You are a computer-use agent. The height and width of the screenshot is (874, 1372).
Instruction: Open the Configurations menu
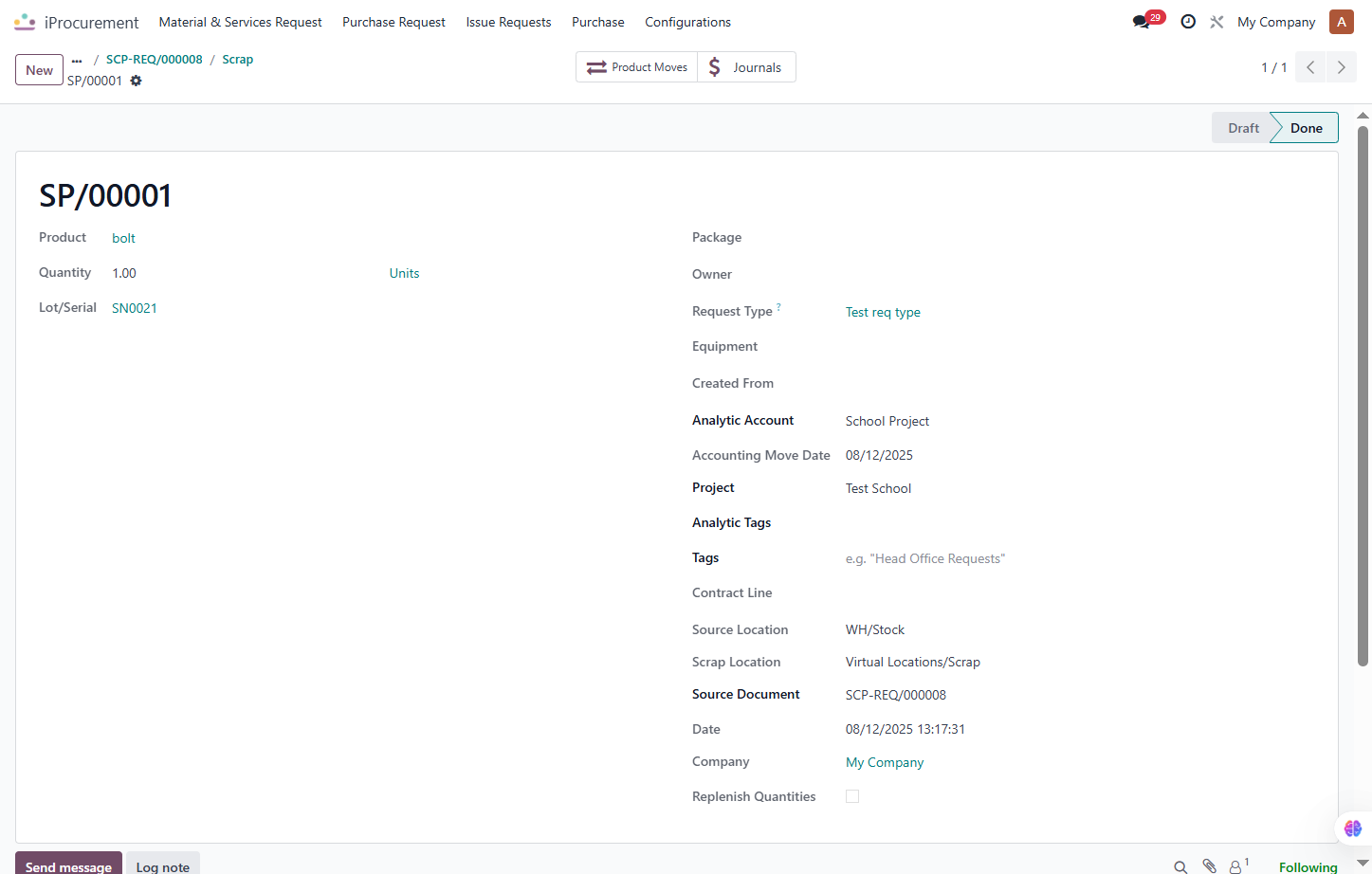coord(687,22)
